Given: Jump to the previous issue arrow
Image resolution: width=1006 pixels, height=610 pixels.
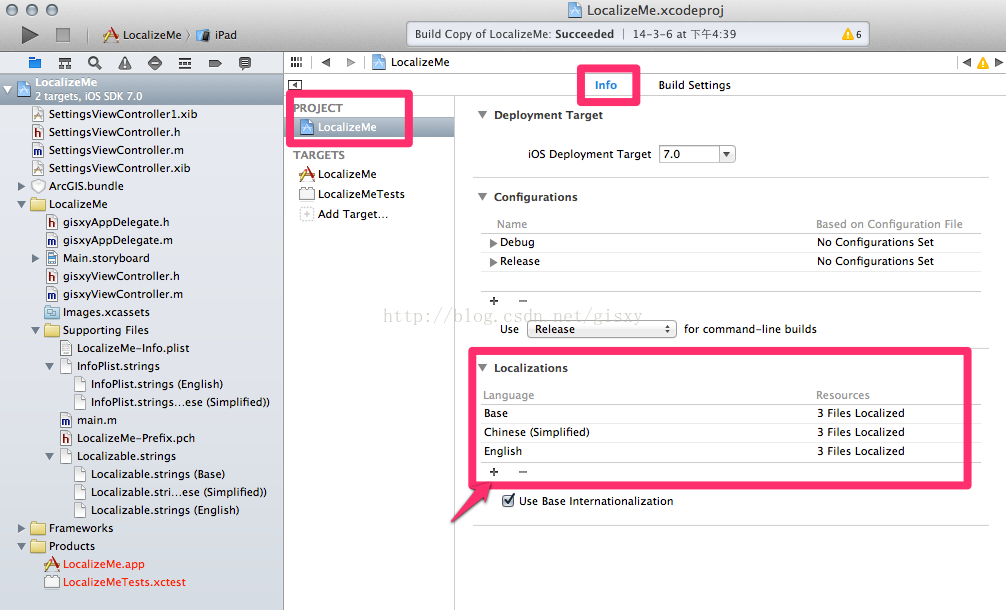Looking at the screenshot, I should pos(967,62).
